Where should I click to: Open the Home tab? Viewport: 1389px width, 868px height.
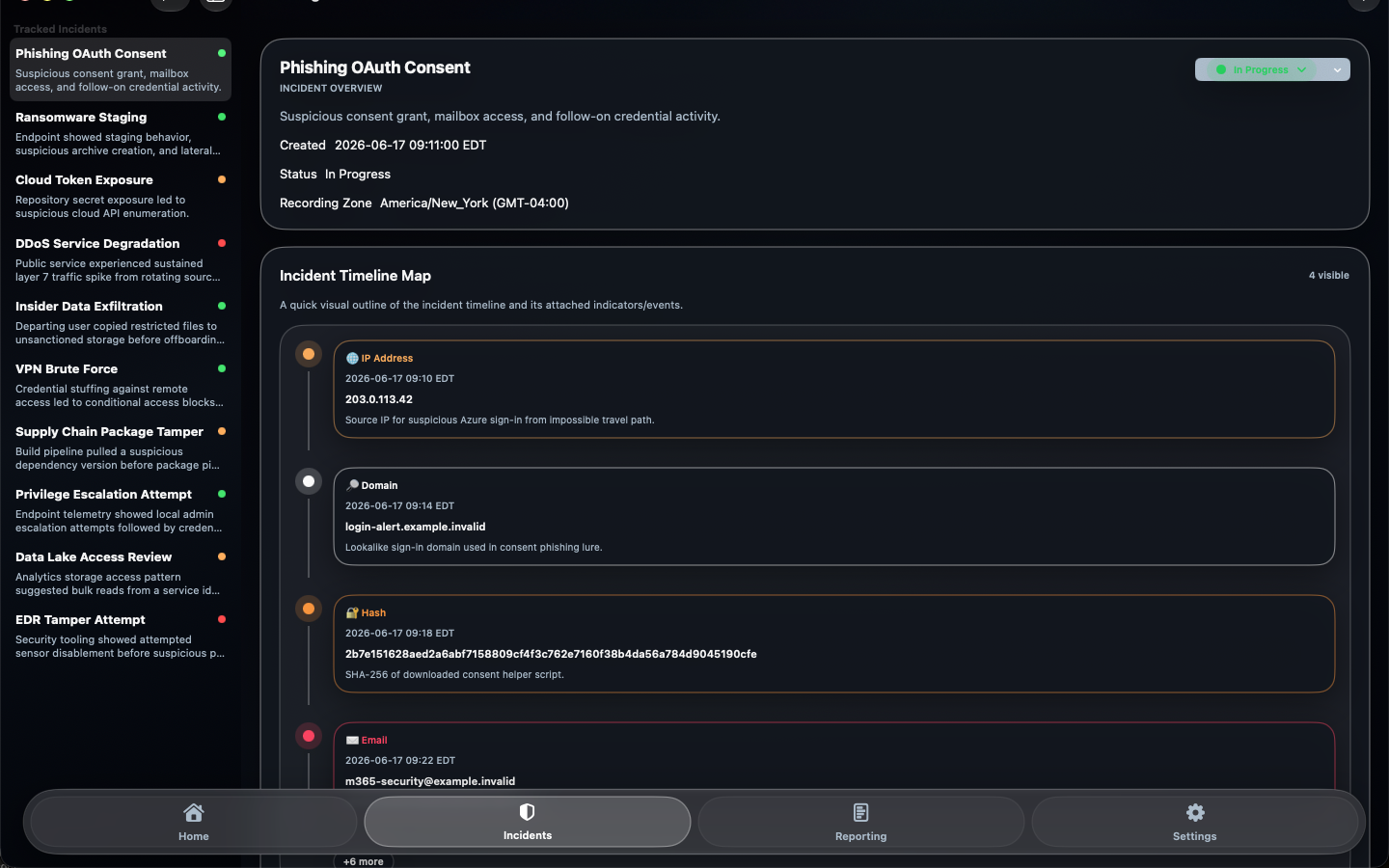point(194,822)
